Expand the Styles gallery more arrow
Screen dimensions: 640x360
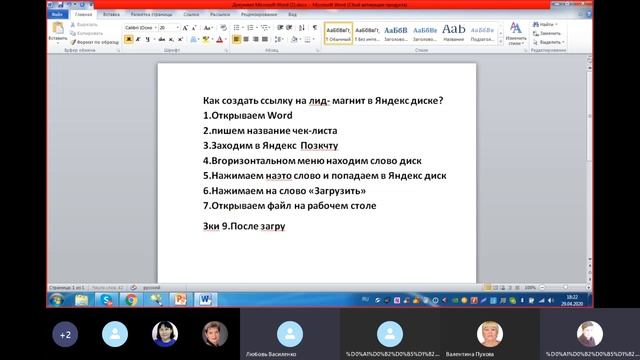pos(501,42)
